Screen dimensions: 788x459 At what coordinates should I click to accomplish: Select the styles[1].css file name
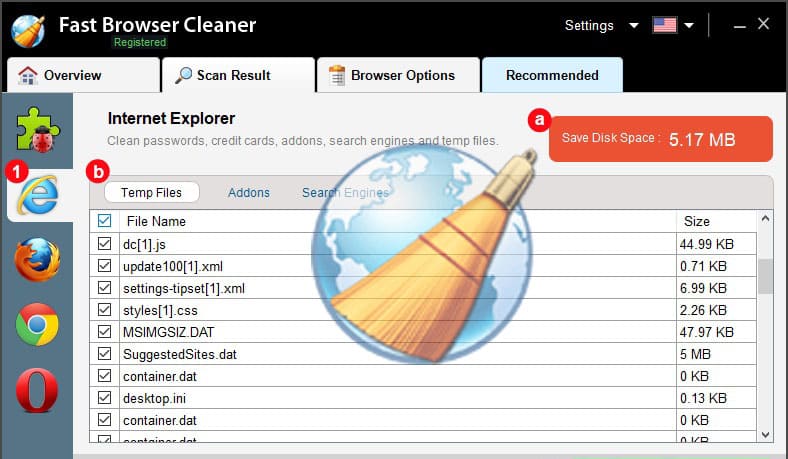[x=160, y=311]
